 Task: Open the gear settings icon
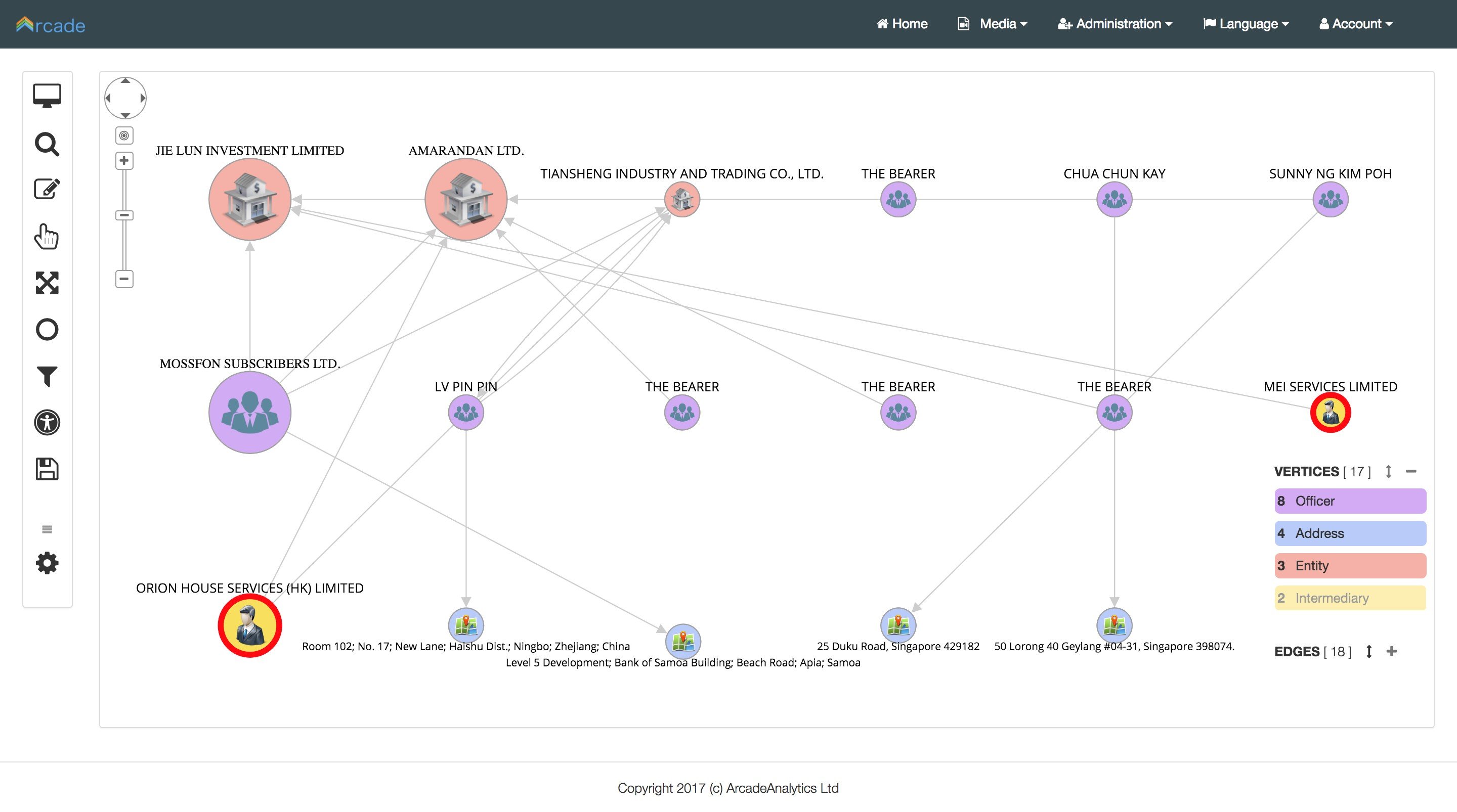point(47,563)
